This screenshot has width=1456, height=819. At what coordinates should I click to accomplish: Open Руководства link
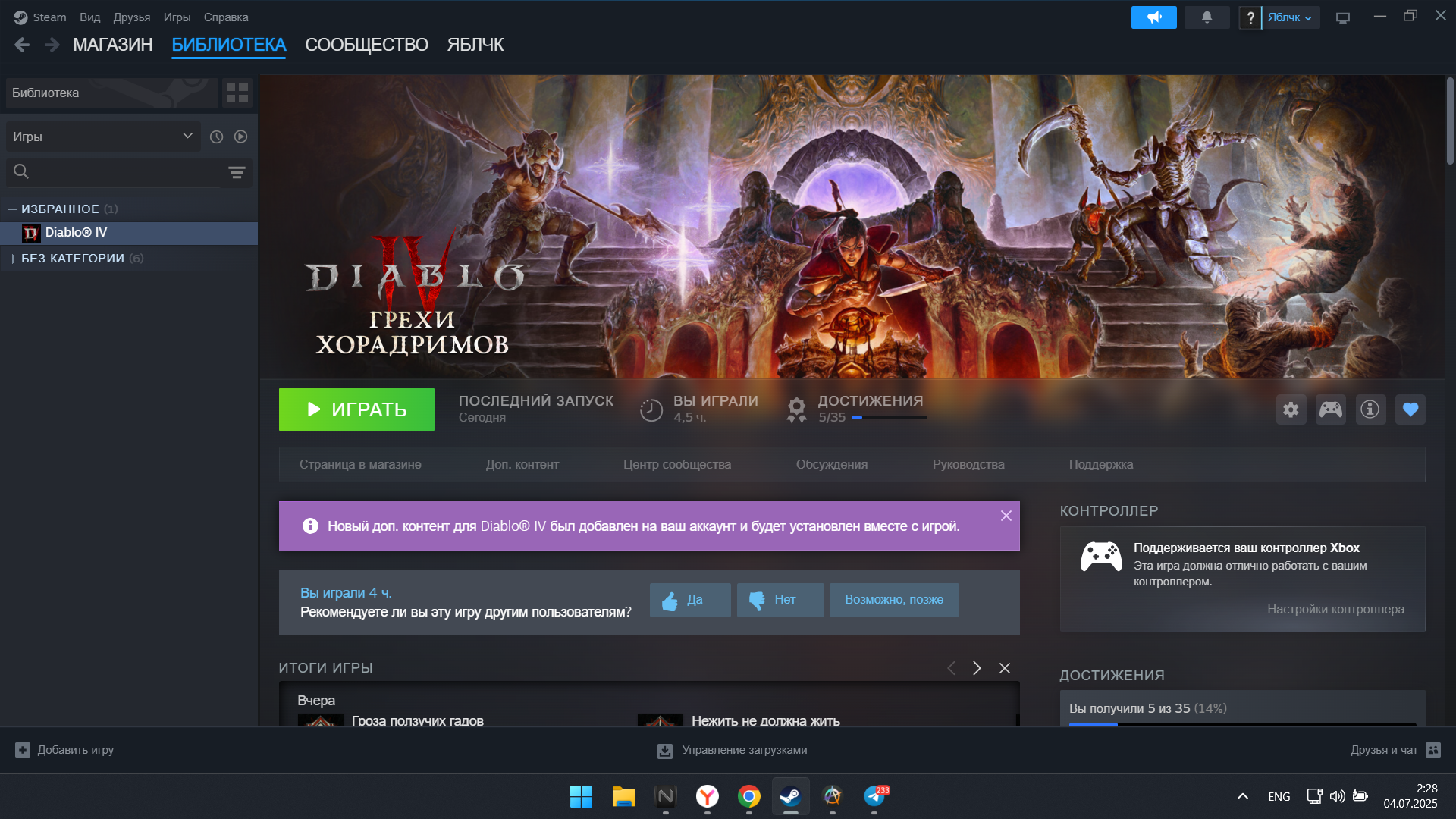click(x=968, y=464)
